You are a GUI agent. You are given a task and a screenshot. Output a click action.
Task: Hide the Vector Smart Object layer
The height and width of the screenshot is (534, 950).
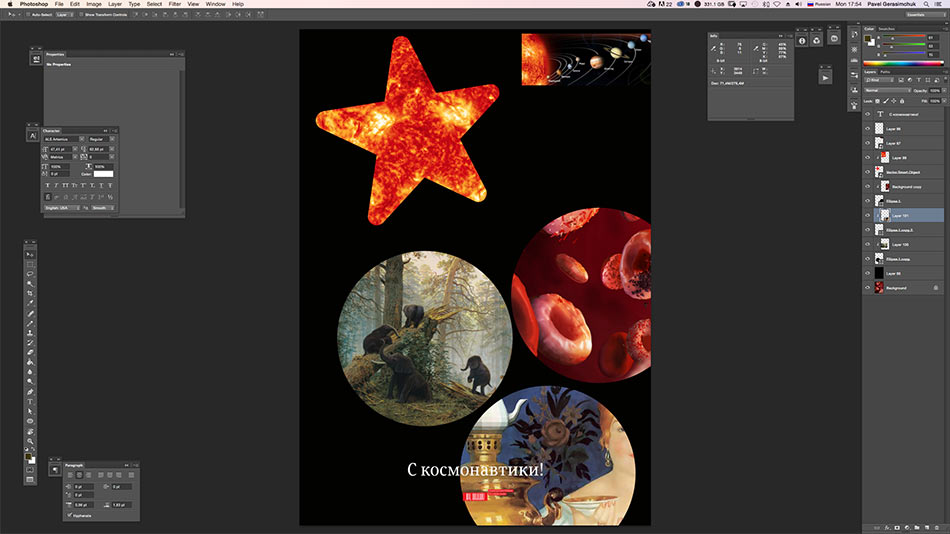pyautogui.click(x=868, y=172)
